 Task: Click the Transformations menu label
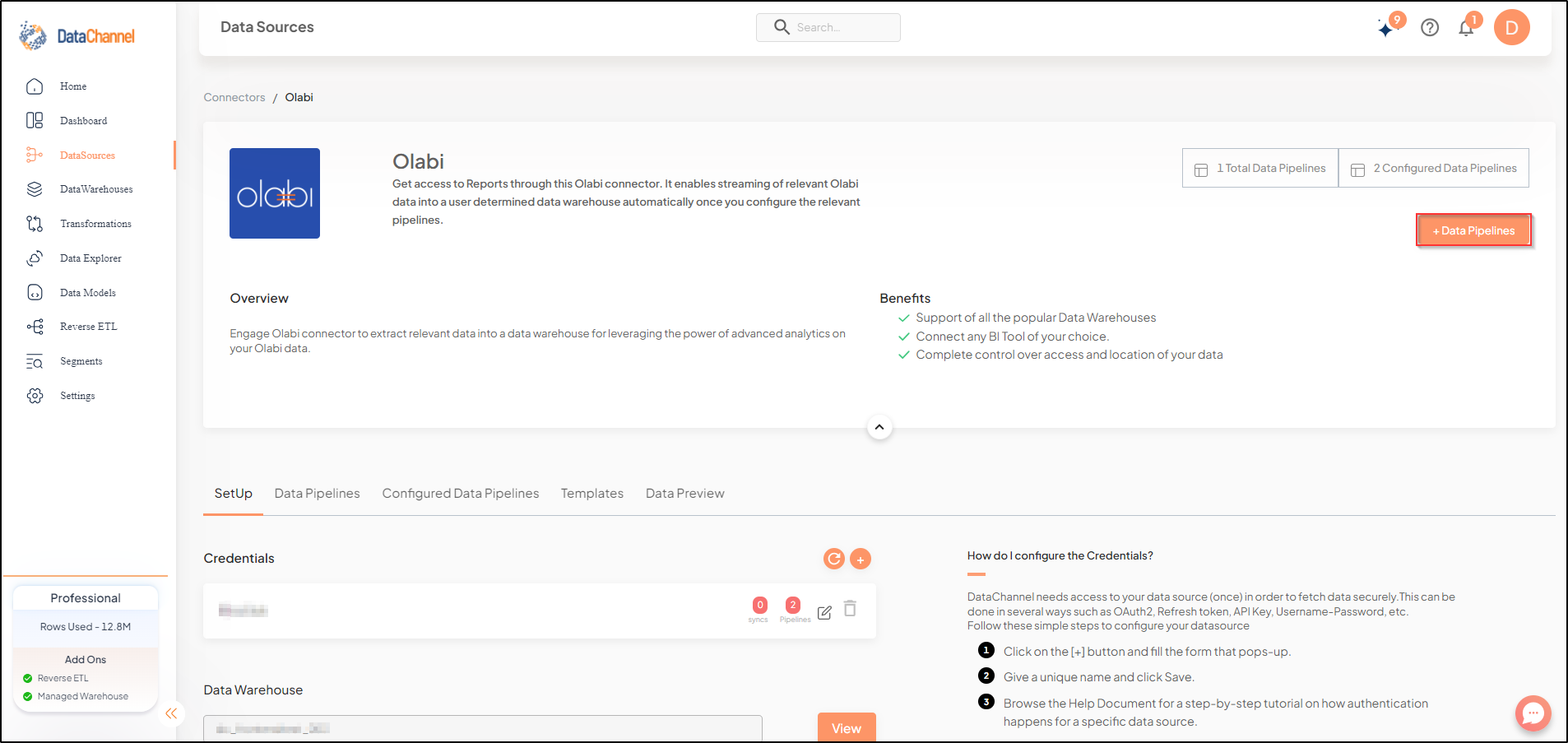tap(95, 224)
